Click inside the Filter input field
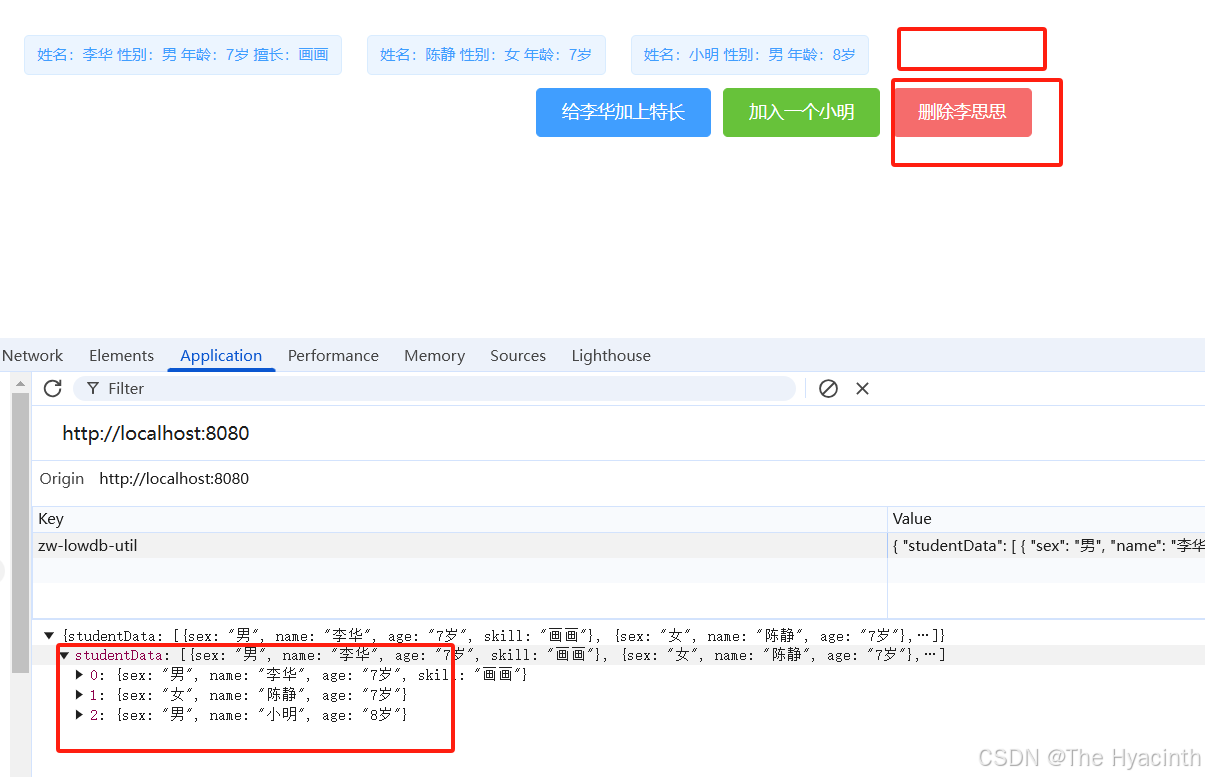The width and height of the screenshot is (1205, 777). click(x=400, y=388)
